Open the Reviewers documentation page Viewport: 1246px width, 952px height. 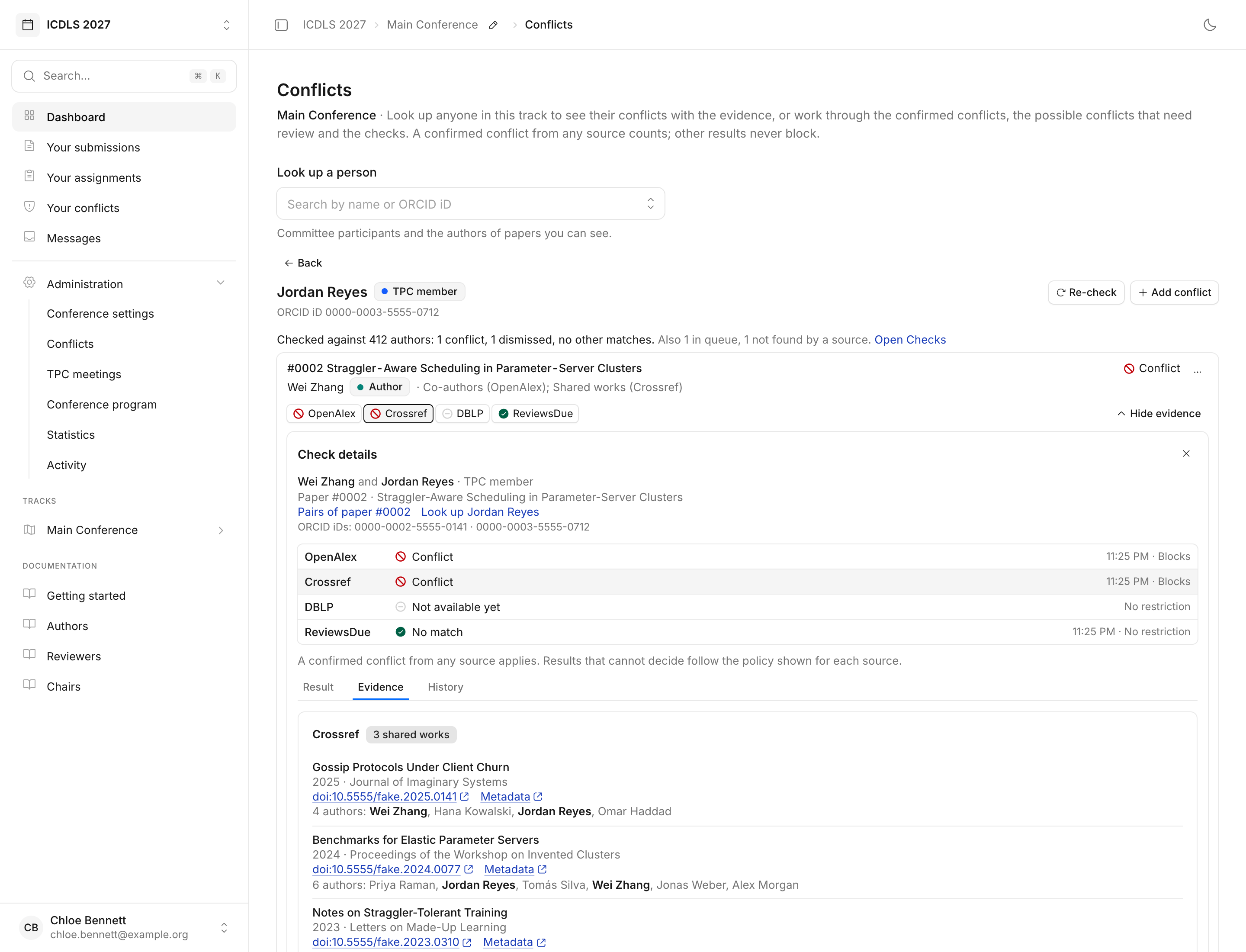[x=124, y=656]
